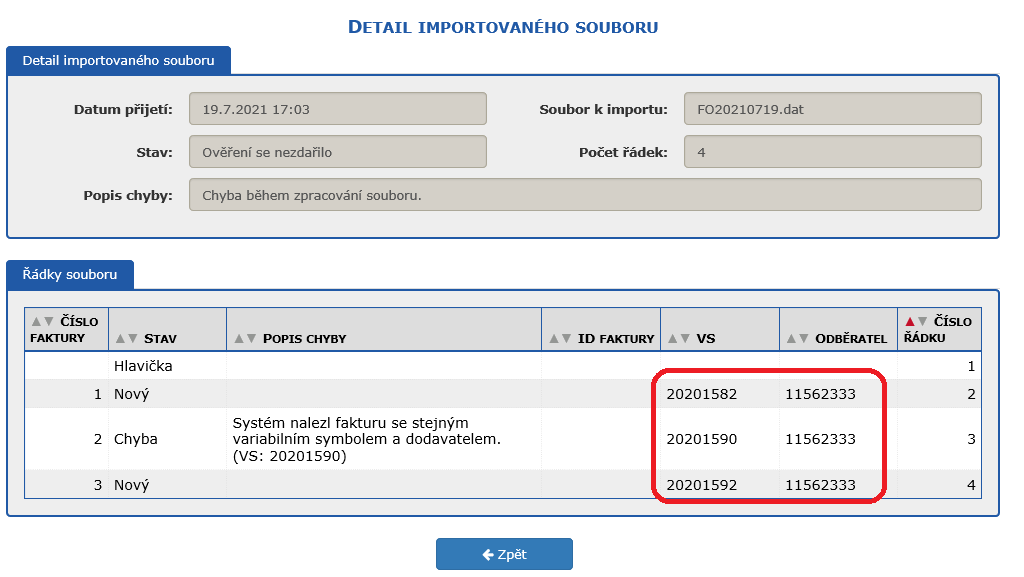Sort by Popis chyby column arrows
Image resolution: width=1024 pixels, height=577 pixels.
tap(245, 338)
